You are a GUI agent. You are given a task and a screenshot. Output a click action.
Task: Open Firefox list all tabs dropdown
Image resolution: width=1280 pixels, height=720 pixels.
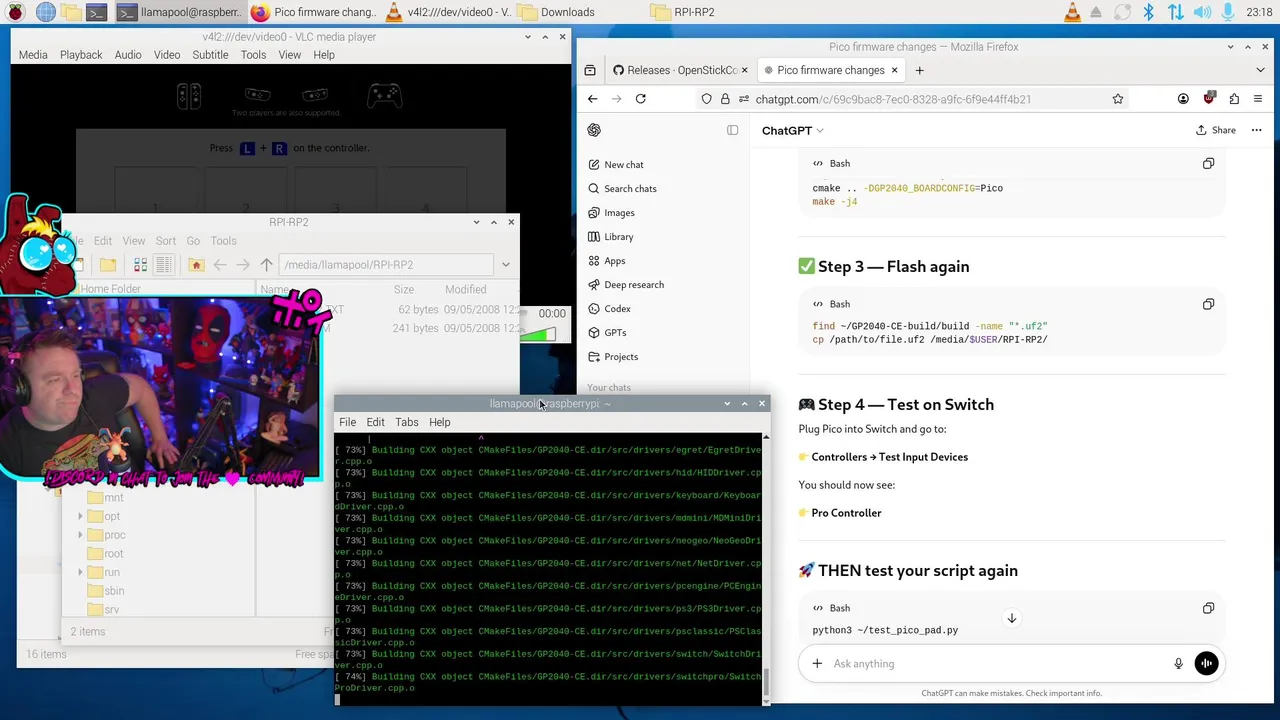[1260, 70]
